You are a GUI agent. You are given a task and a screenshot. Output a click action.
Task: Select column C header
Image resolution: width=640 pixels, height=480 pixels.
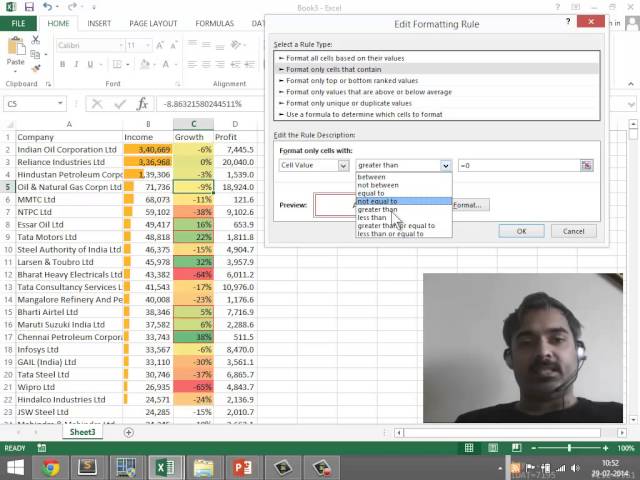193,124
